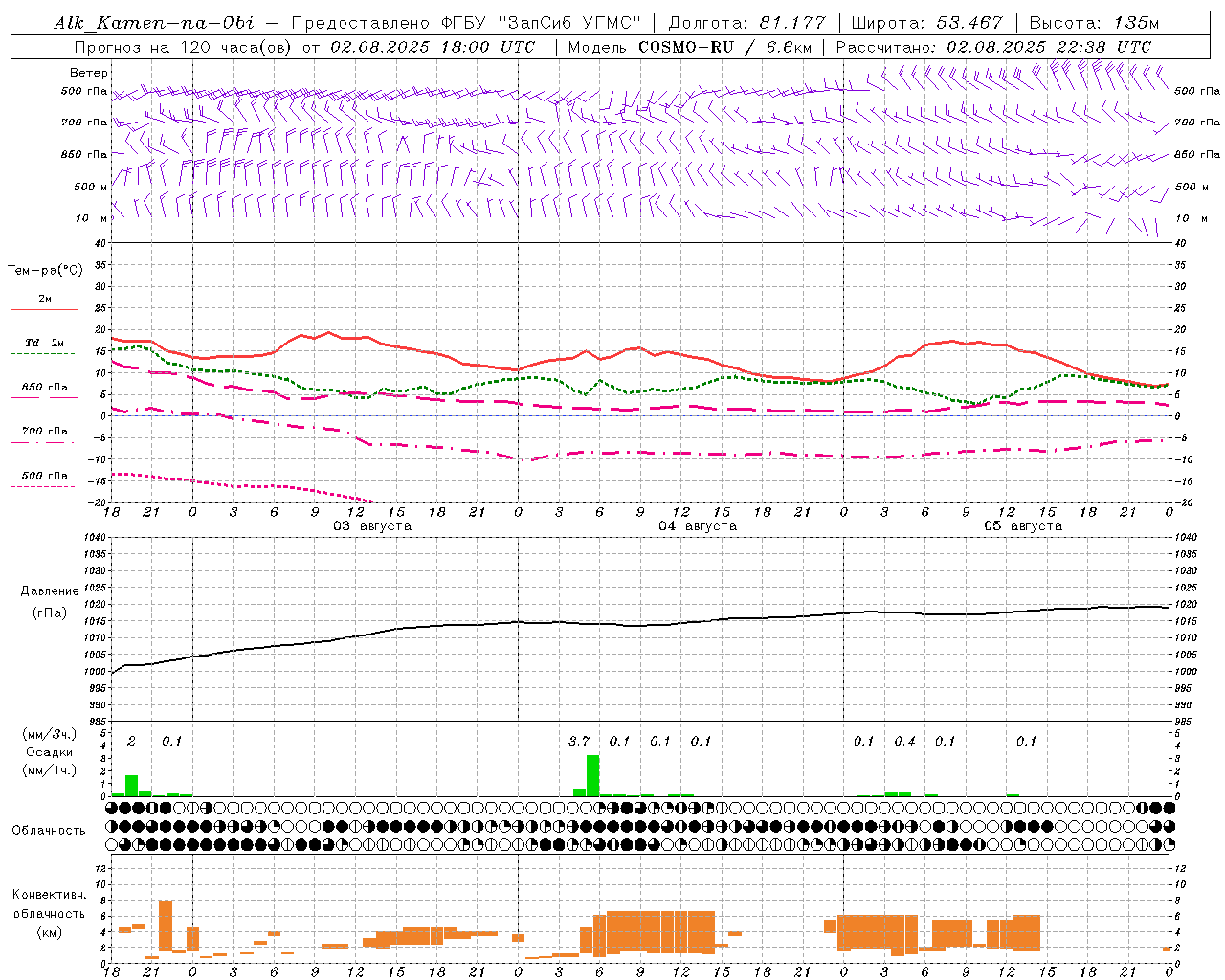Viewport: 1225px width, 980px height.
Task: Click the Давление pressure panel label
Action: (50, 591)
